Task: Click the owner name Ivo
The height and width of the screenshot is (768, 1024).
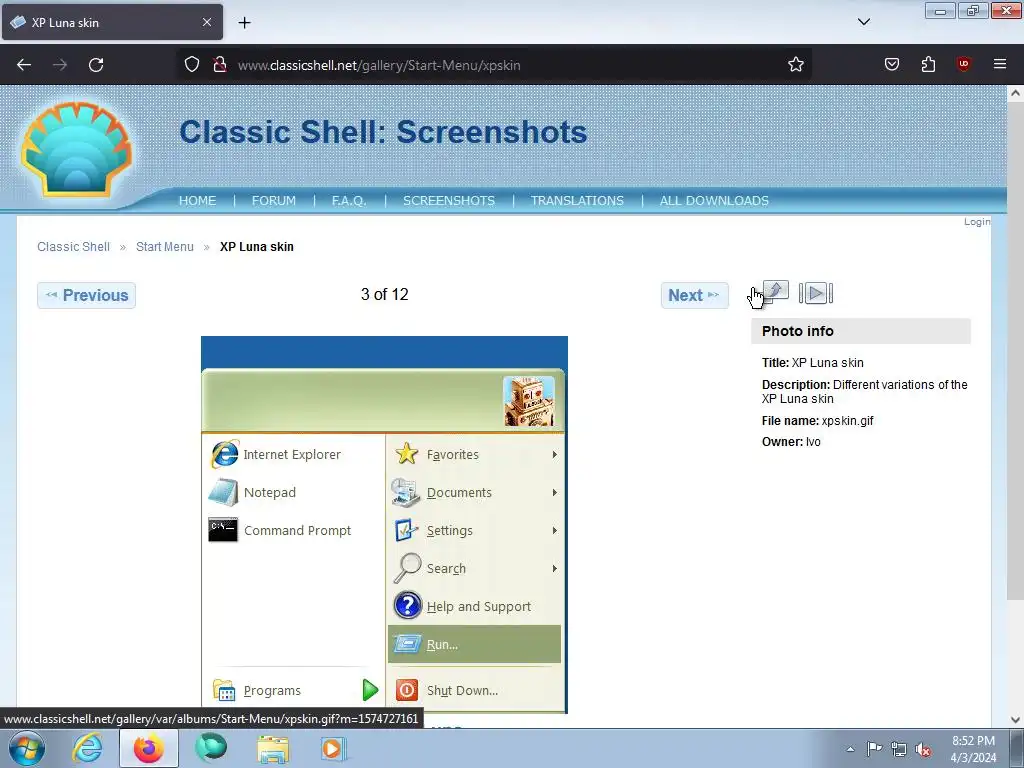Action: point(813,442)
